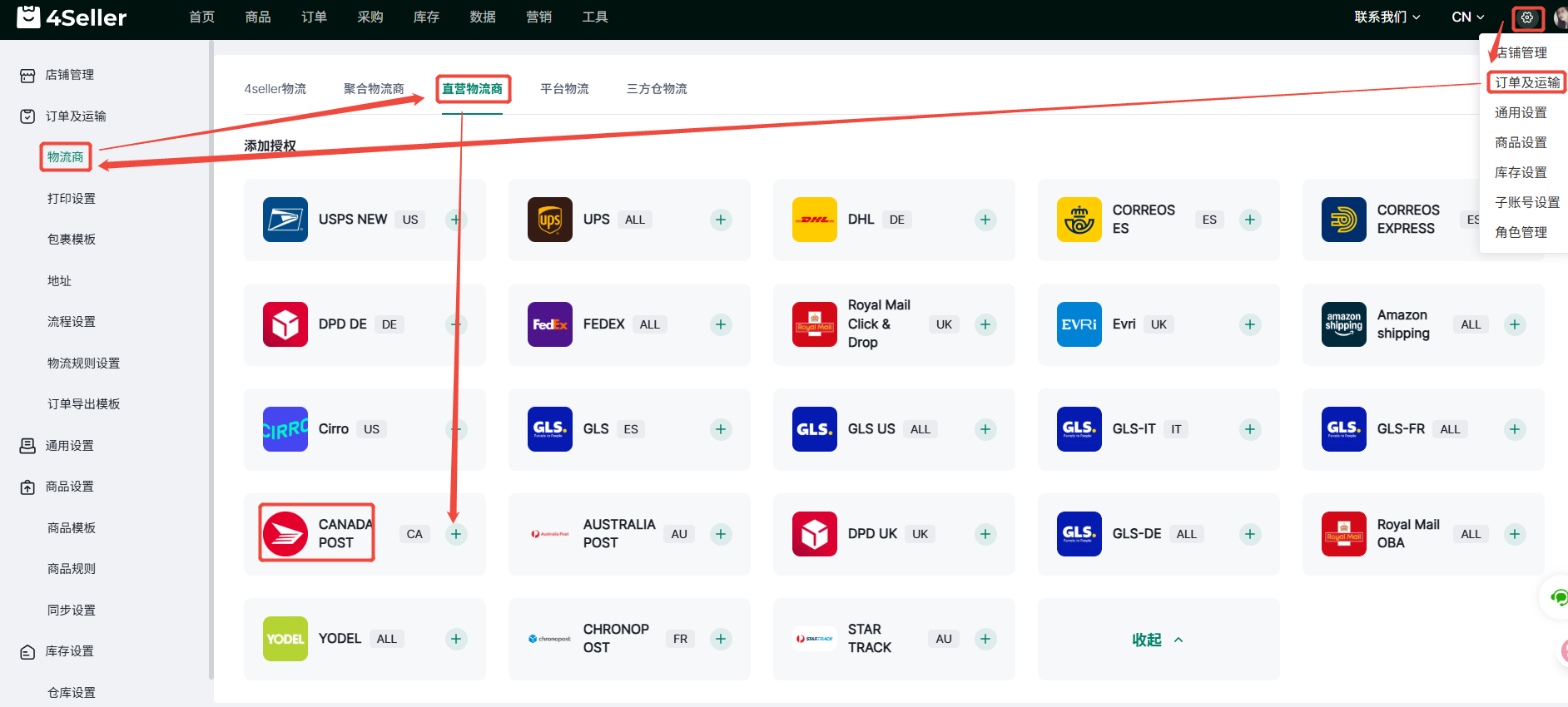Click the FedEx logo thumbnail

550,324
